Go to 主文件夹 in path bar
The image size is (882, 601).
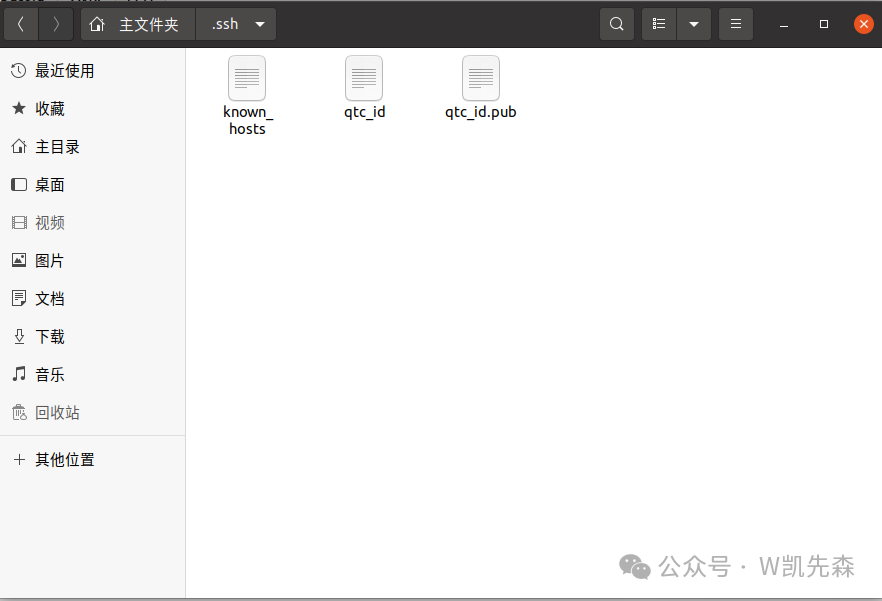point(138,24)
